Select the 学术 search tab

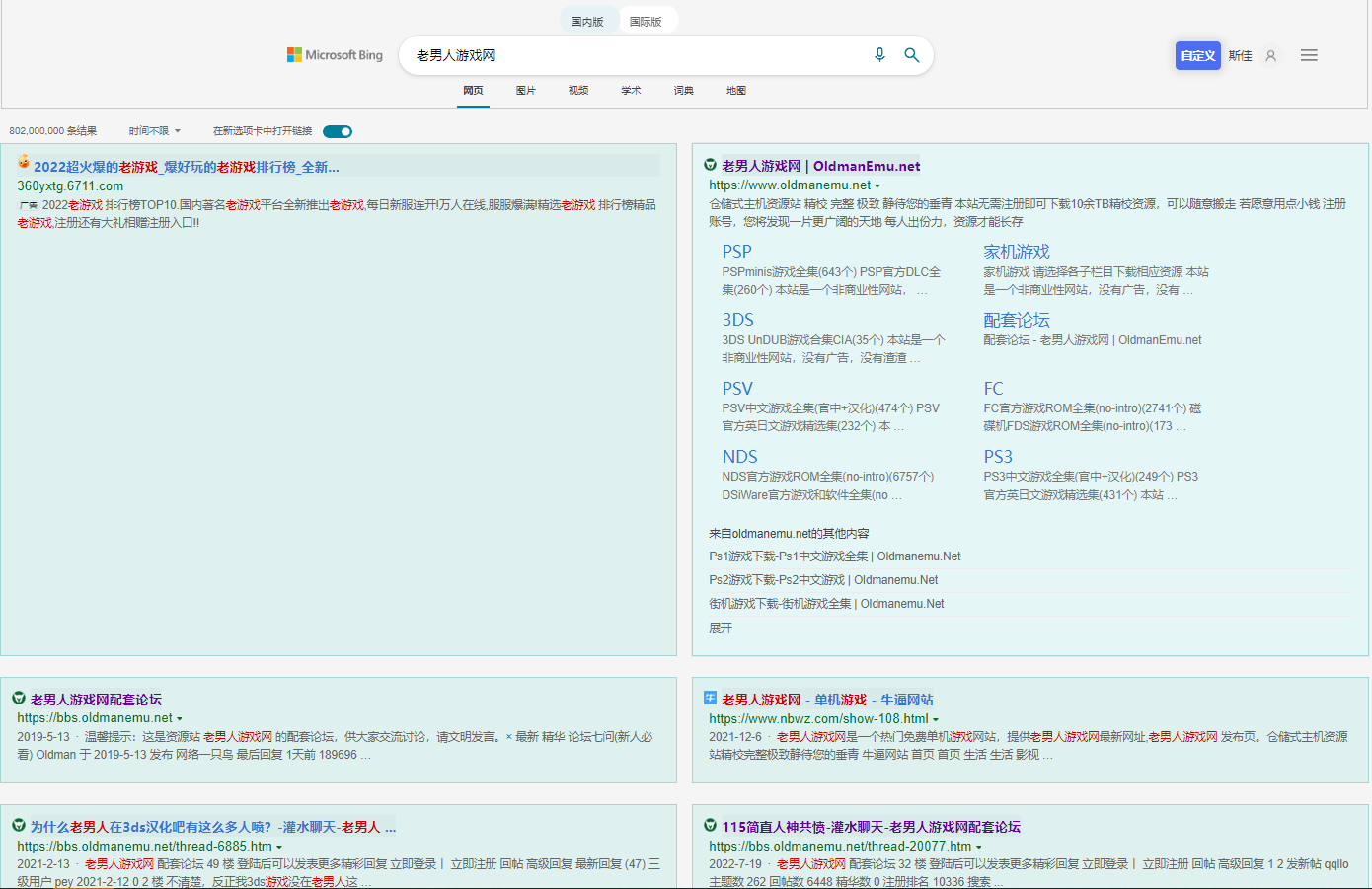click(x=631, y=91)
